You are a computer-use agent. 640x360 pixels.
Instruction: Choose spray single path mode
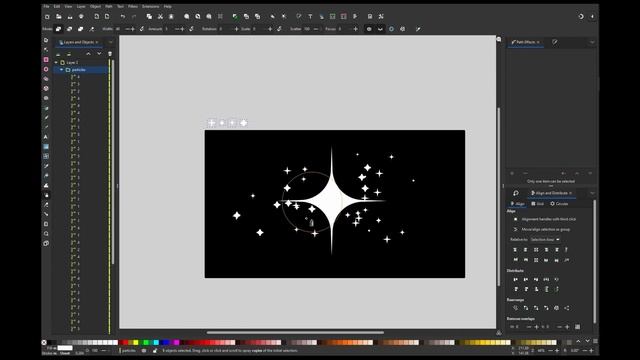click(x=80, y=29)
